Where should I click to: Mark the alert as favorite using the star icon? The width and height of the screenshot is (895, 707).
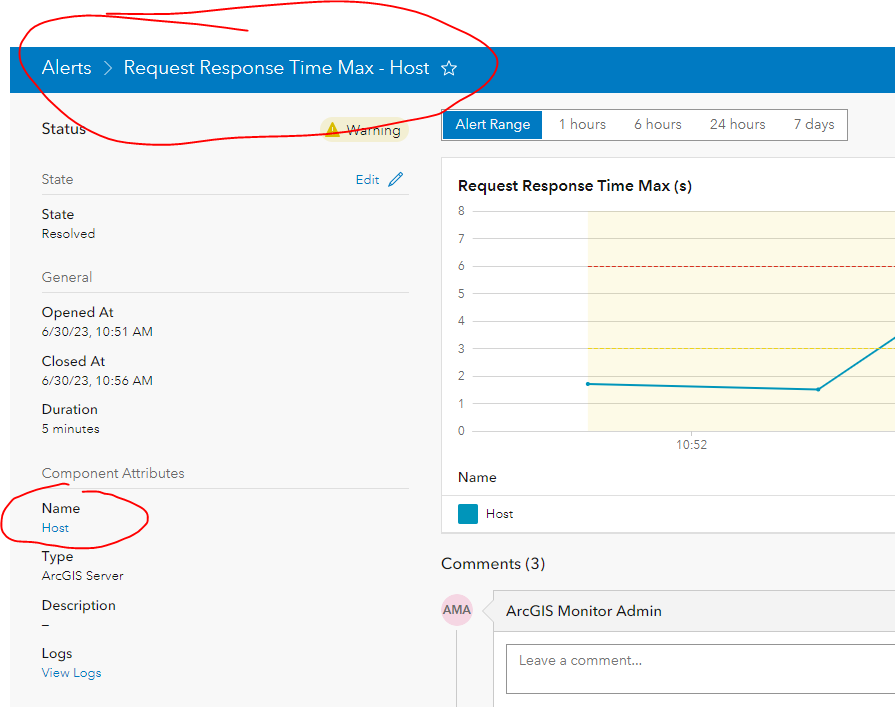point(448,68)
